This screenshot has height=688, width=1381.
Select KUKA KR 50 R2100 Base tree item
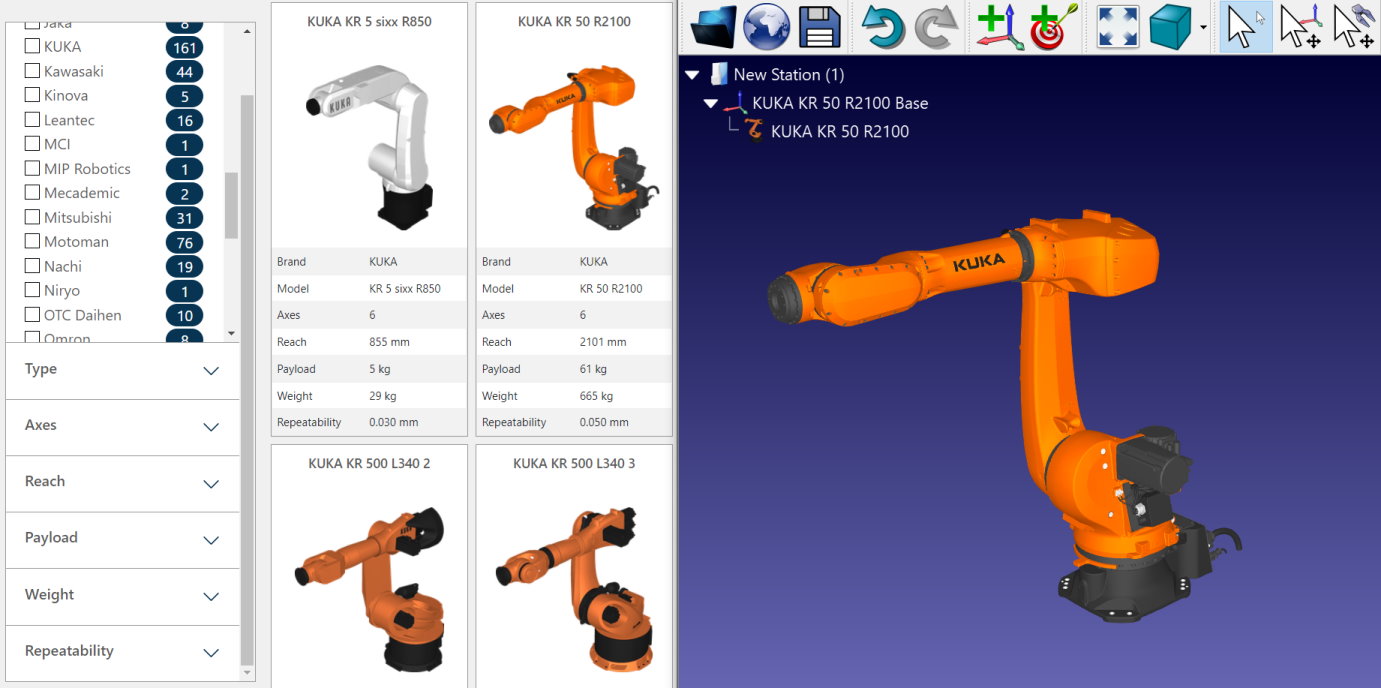(840, 103)
